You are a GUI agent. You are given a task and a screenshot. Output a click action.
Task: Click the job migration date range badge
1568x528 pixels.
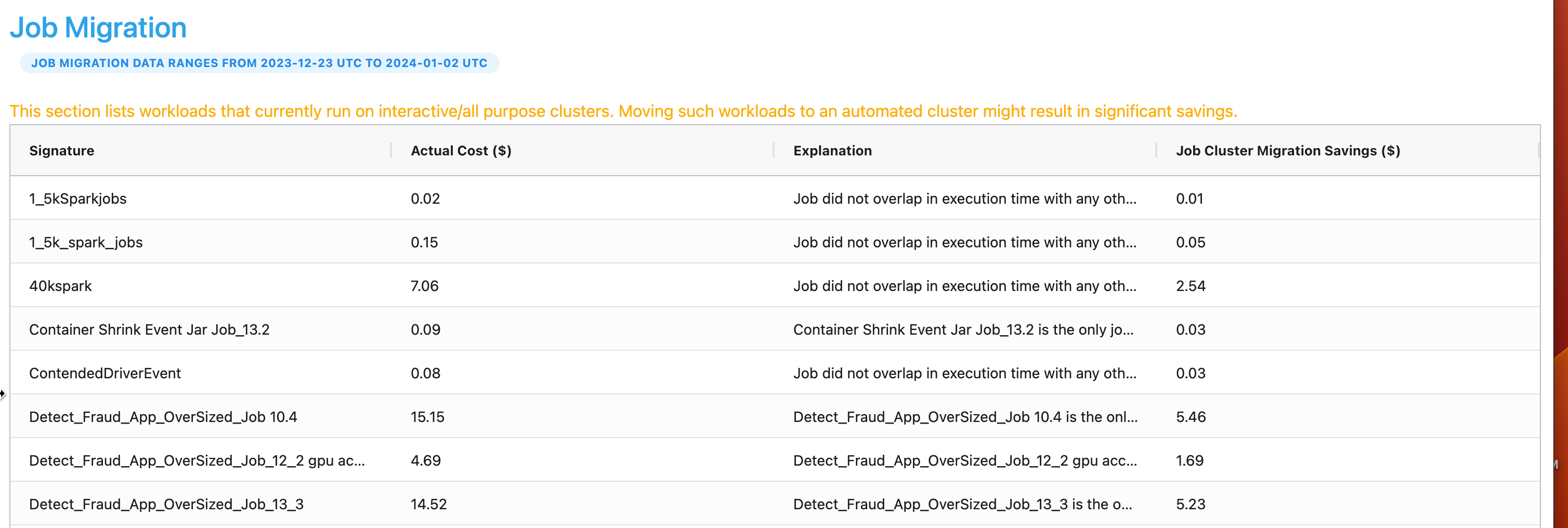(259, 63)
